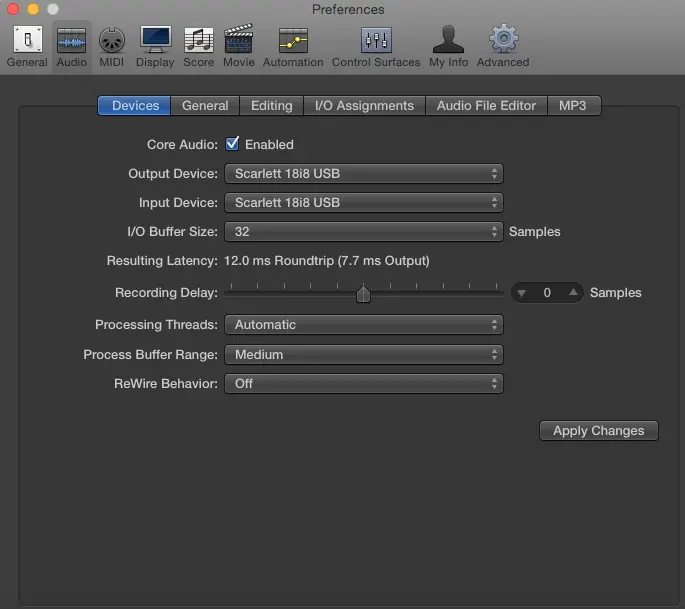Click Resulting Latency 12.0 ms Roundtrip text
This screenshot has height=609, width=685.
click(327, 261)
